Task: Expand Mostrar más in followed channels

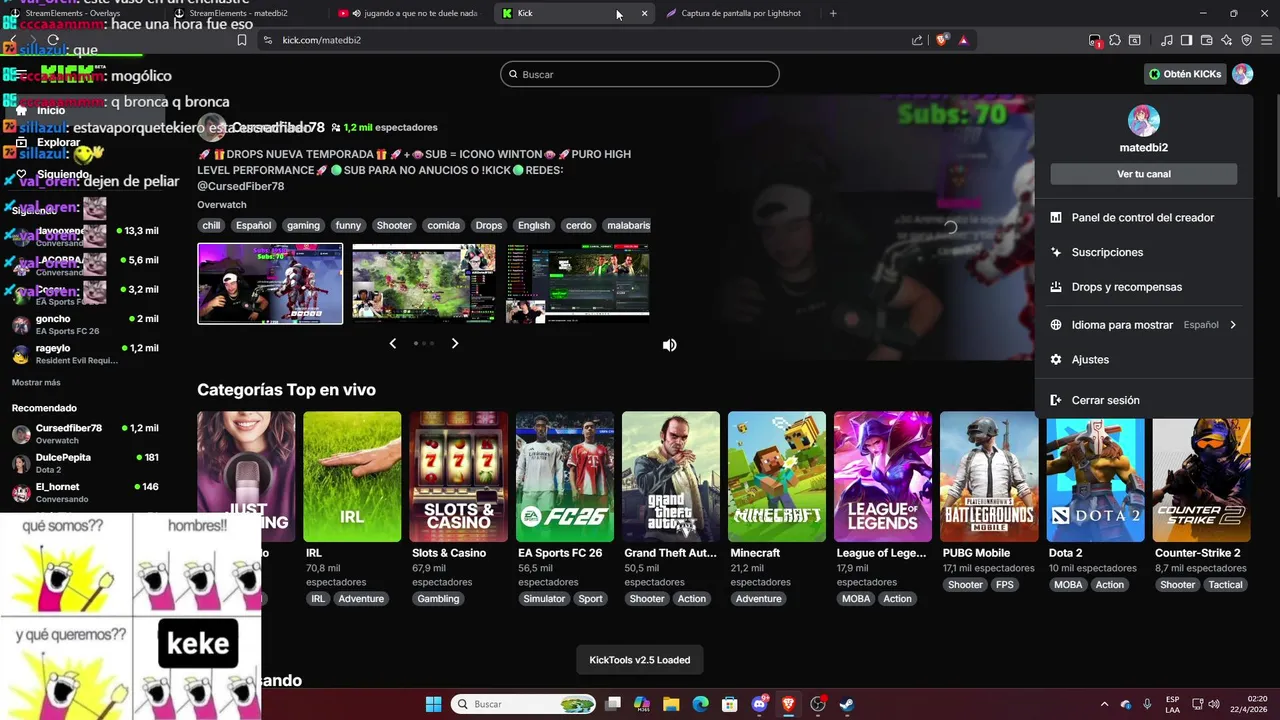Action: pyautogui.click(x=36, y=383)
